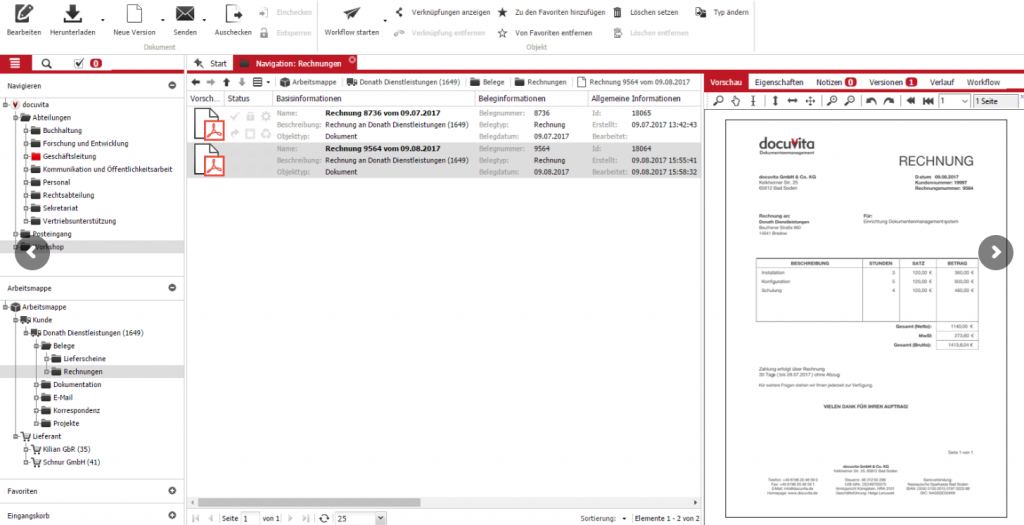Image resolution: width=1024 pixels, height=525 pixels.
Task: Collapse the Navigieren panel
Action: 172,86
